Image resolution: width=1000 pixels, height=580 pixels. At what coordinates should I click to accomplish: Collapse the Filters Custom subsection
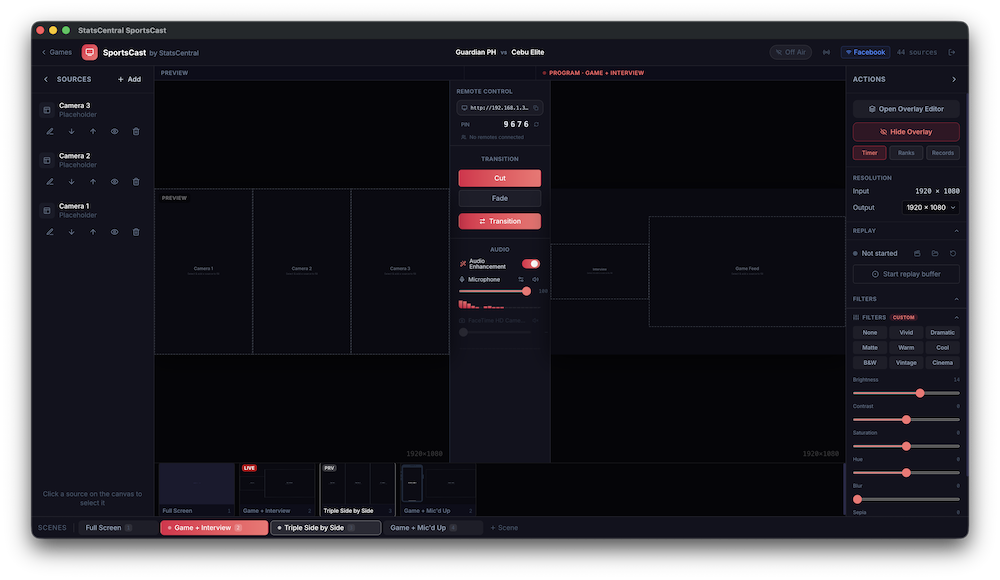pyautogui.click(x=956, y=317)
